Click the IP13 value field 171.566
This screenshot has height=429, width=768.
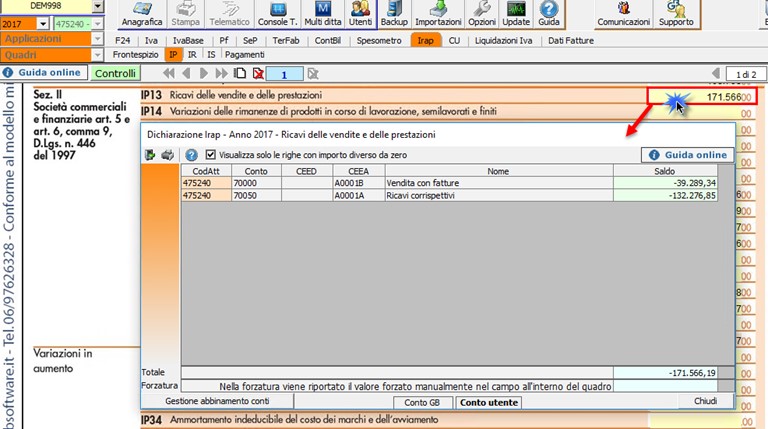coord(702,96)
